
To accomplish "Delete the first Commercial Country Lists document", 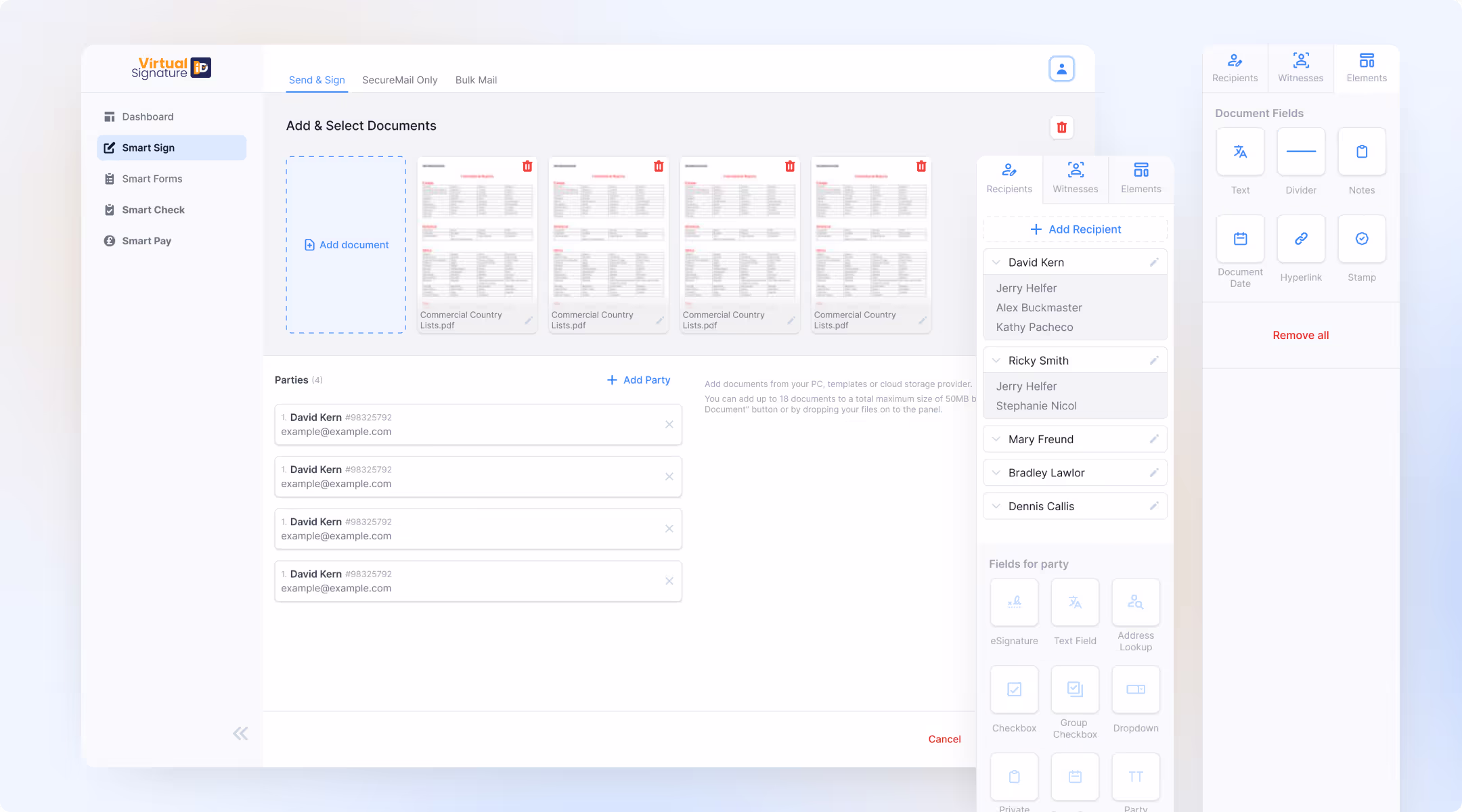I will [527, 166].
